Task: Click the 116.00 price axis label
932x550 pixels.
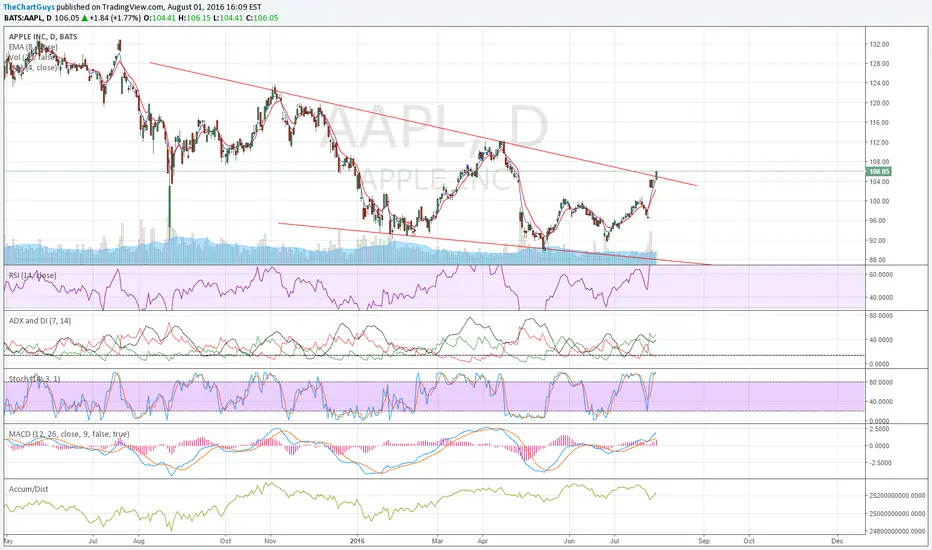Action: [x=879, y=123]
